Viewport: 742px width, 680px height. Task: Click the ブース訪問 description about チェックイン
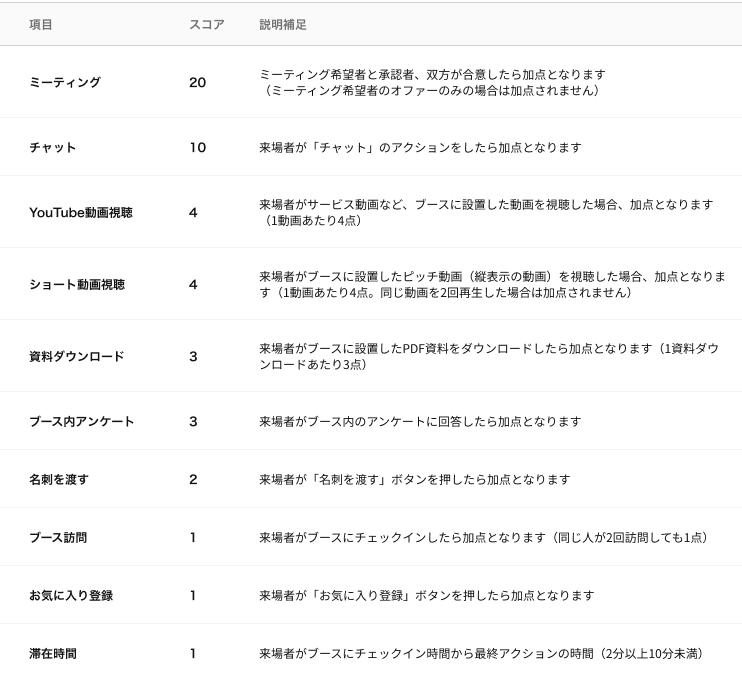point(484,538)
